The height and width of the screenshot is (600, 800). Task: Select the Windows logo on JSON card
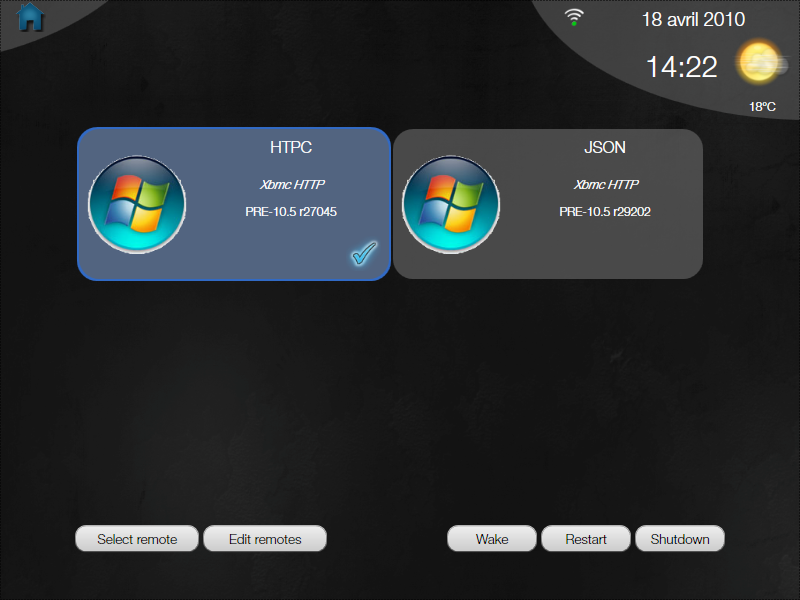451,205
